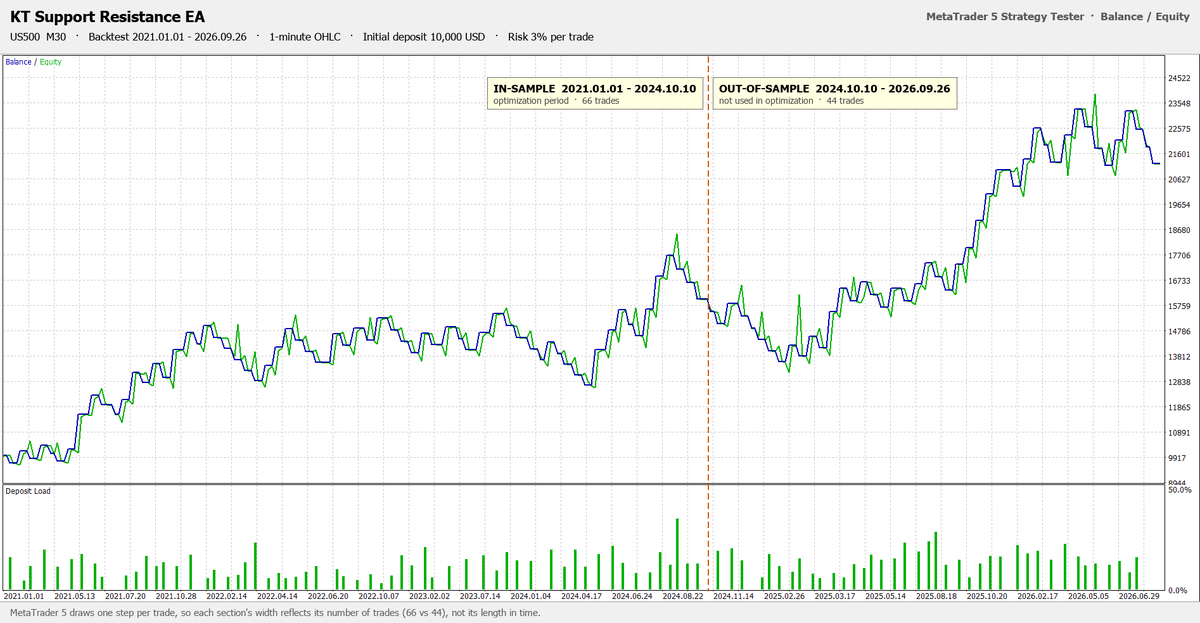Click the x-axis date label 2023.02.02
1200x623 pixels.
pyautogui.click(x=429, y=596)
